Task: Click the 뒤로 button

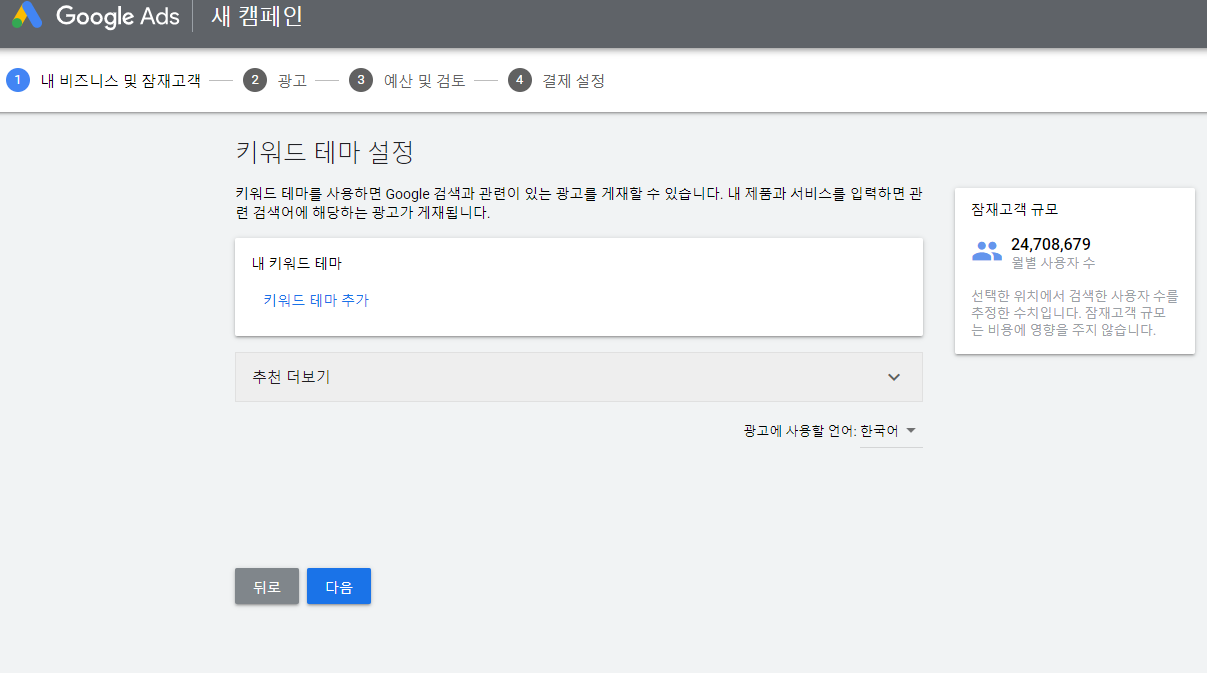Action: coord(267,587)
